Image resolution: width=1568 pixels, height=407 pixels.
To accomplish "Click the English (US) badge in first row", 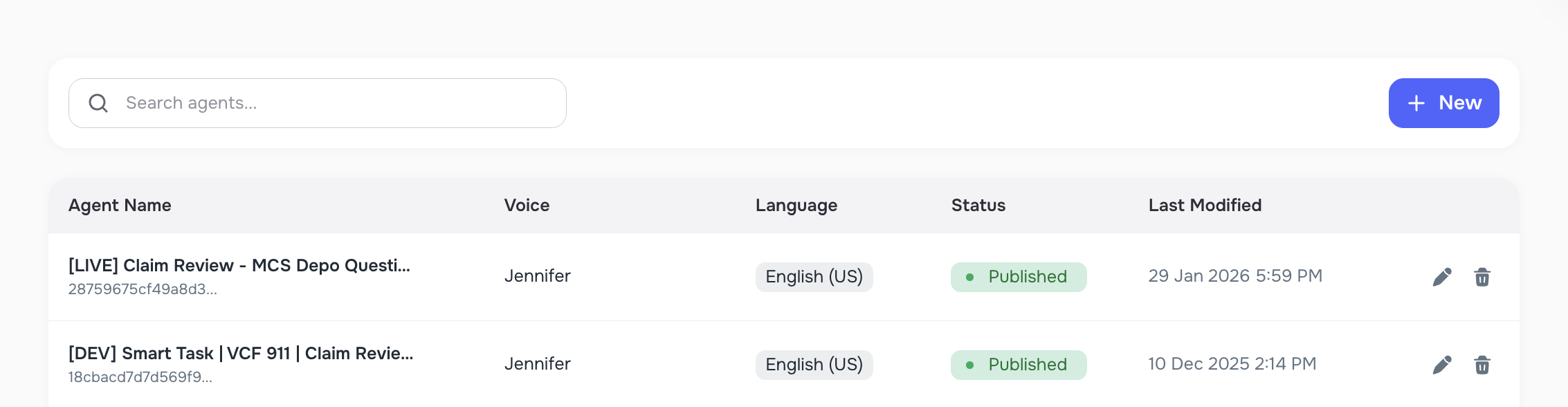I will point(814,277).
